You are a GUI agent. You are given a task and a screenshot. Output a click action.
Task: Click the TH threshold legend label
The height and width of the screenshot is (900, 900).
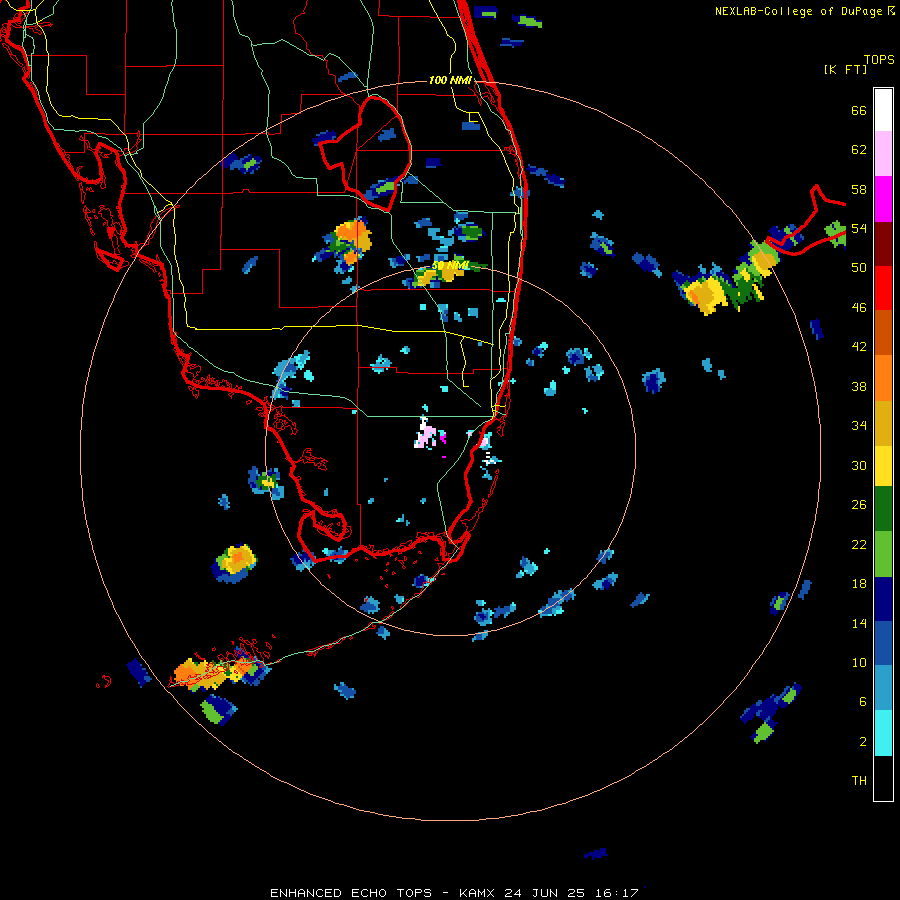pos(859,781)
